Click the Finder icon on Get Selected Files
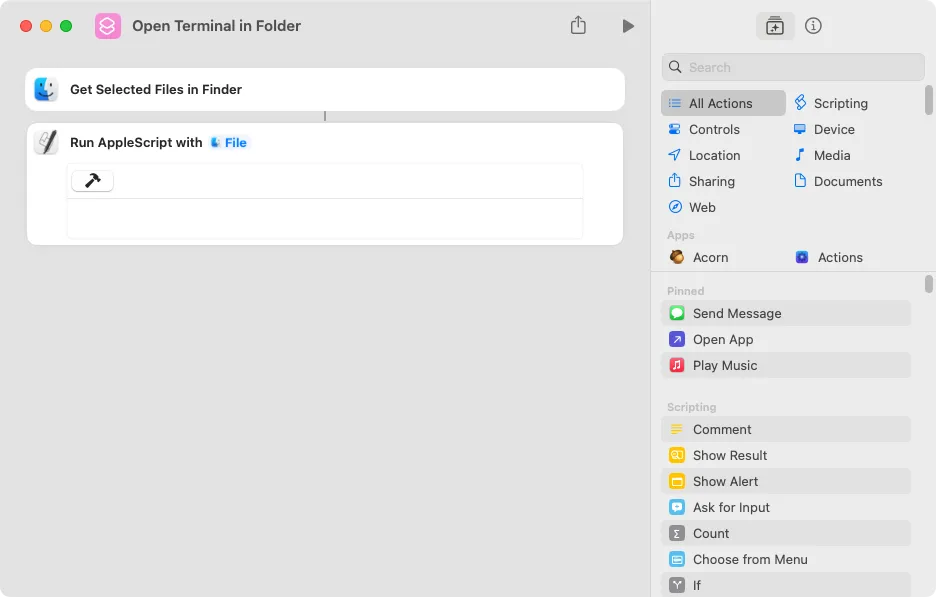The width and height of the screenshot is (936, 597). [x=46, y=89]
